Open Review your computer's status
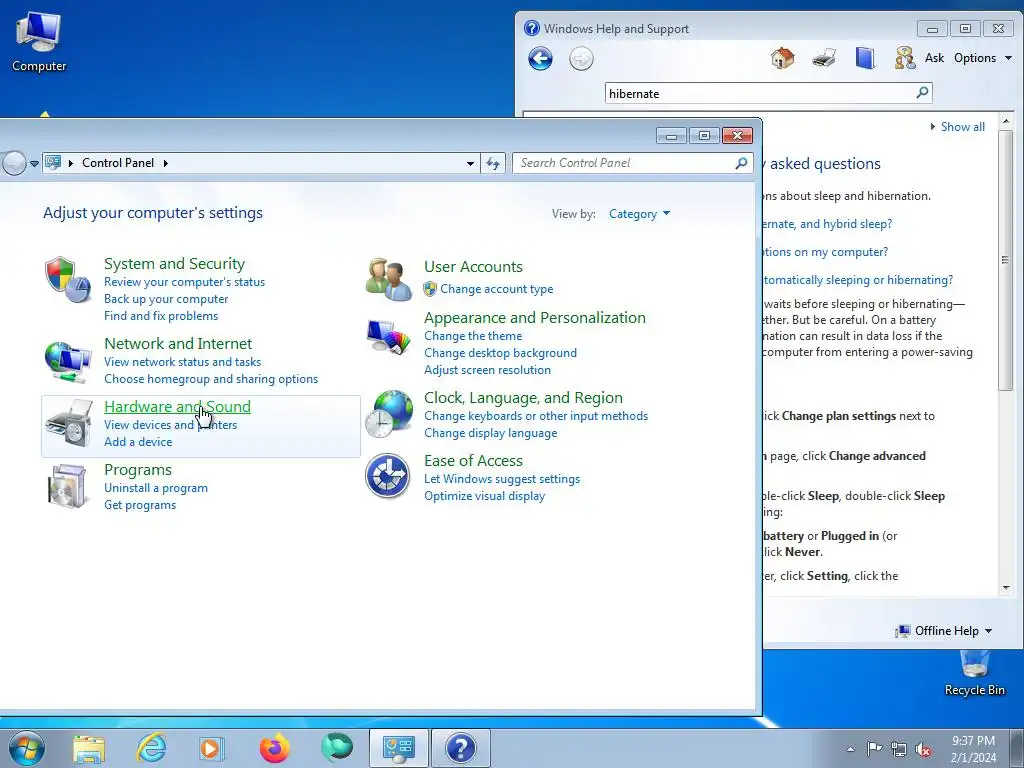 [184, 282]
